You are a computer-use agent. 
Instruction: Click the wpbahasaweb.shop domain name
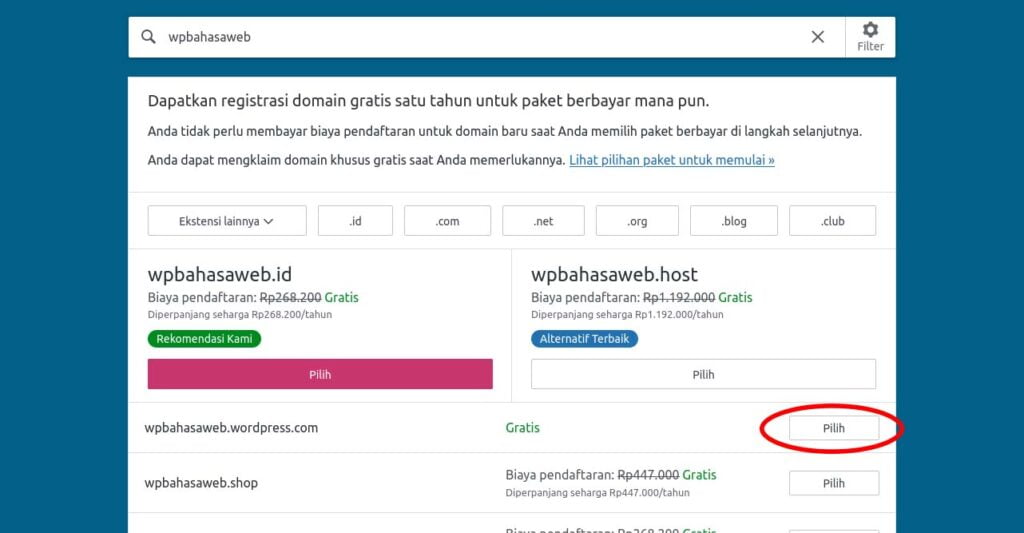click(x=201, y=483)
